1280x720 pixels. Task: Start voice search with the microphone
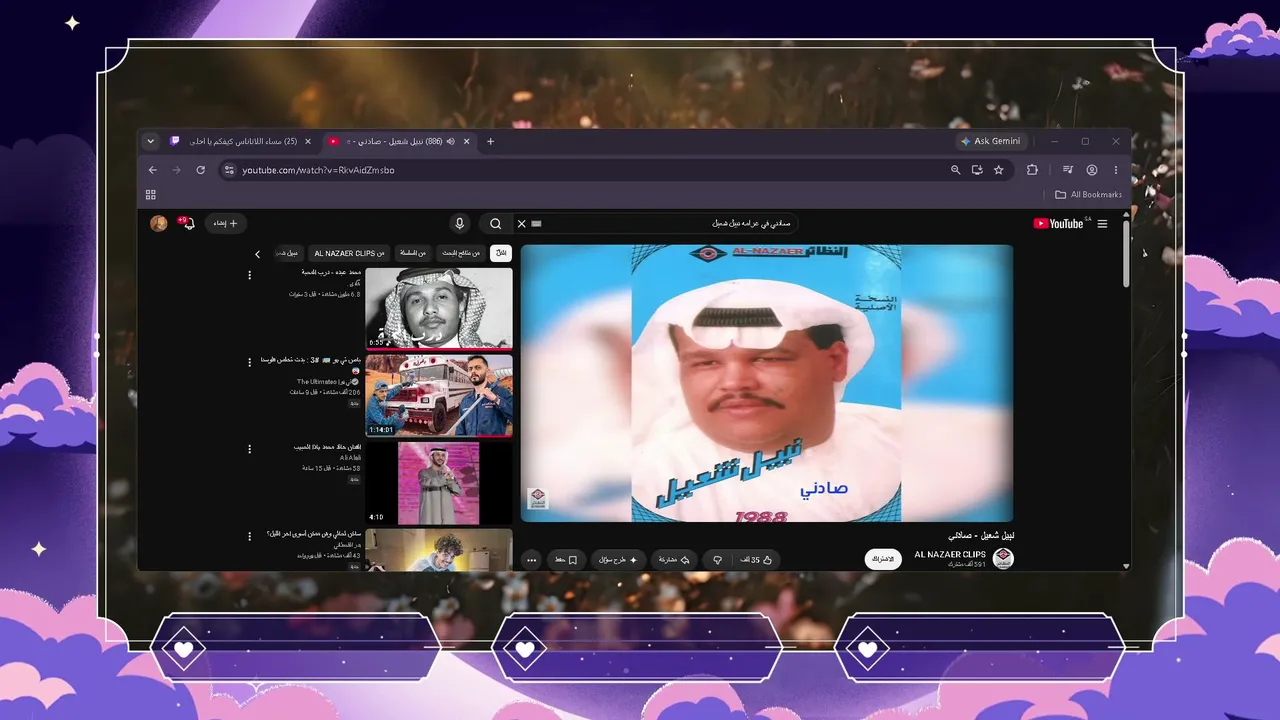460,223
